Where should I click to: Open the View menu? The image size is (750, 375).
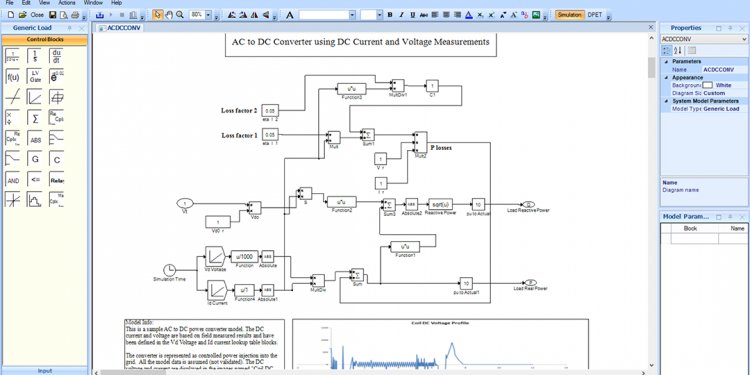point(44,3)
